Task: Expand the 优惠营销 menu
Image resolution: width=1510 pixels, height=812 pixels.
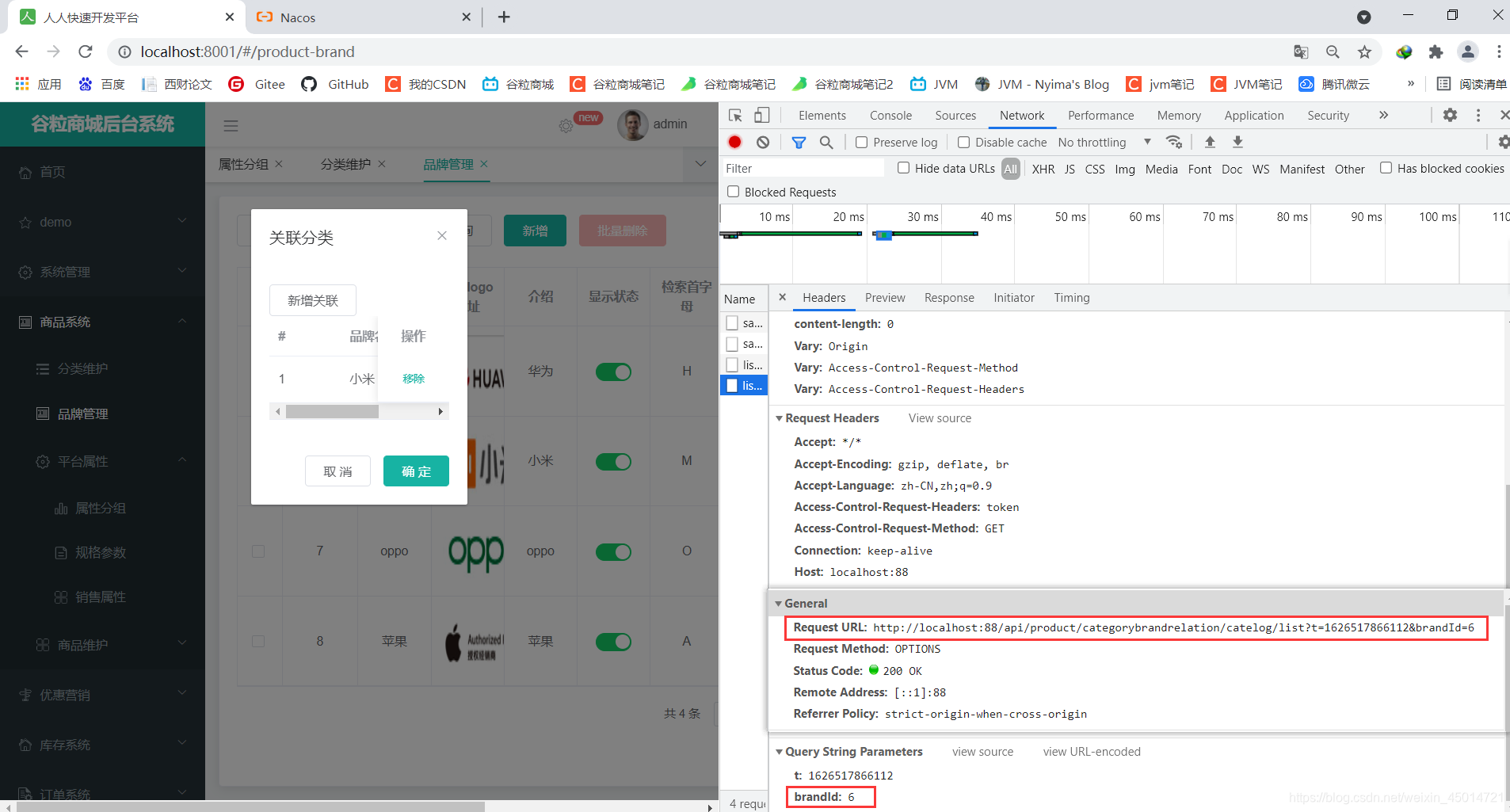Action: pos(102,695)
